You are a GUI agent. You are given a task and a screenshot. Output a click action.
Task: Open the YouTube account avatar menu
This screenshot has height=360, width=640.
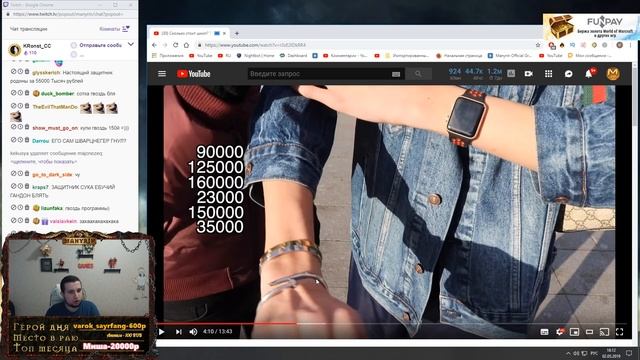(x=613, y=74)
